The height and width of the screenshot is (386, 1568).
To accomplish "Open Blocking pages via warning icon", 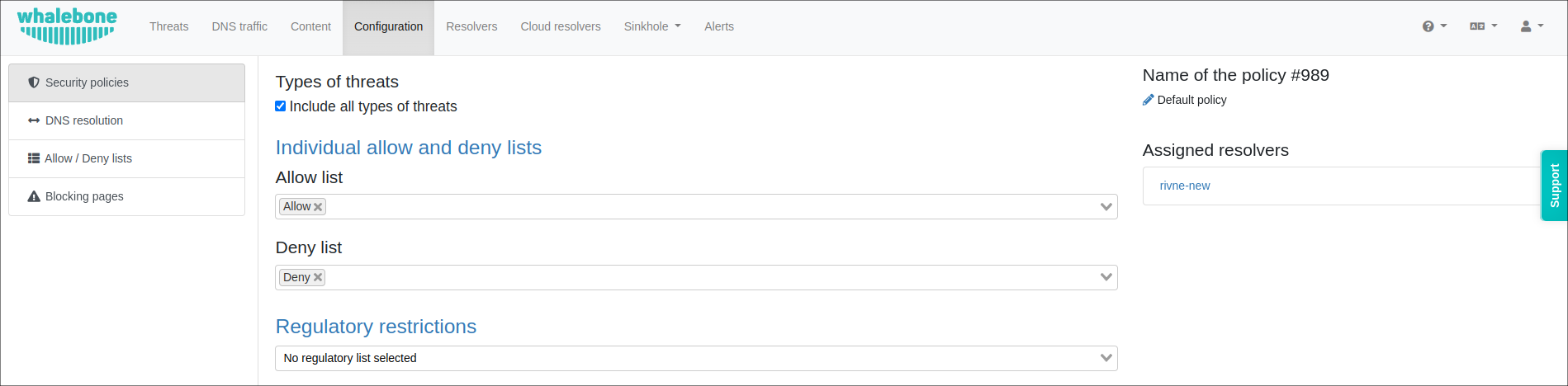I will pyautogui.click(x=34, y=196).
